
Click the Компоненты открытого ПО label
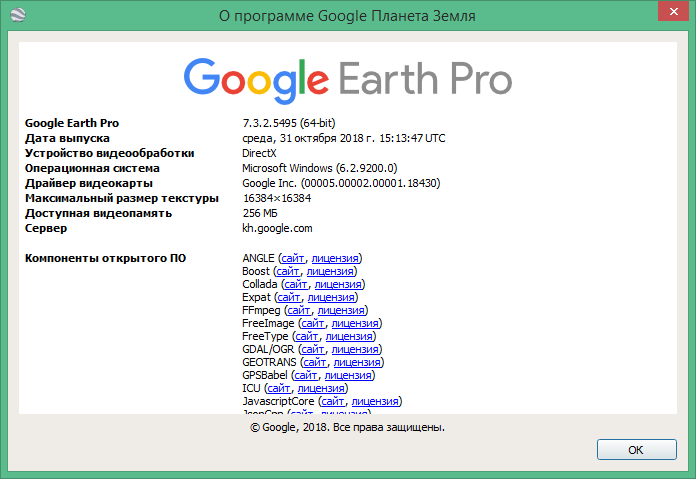pyautogui.click(x=105, y=258)
